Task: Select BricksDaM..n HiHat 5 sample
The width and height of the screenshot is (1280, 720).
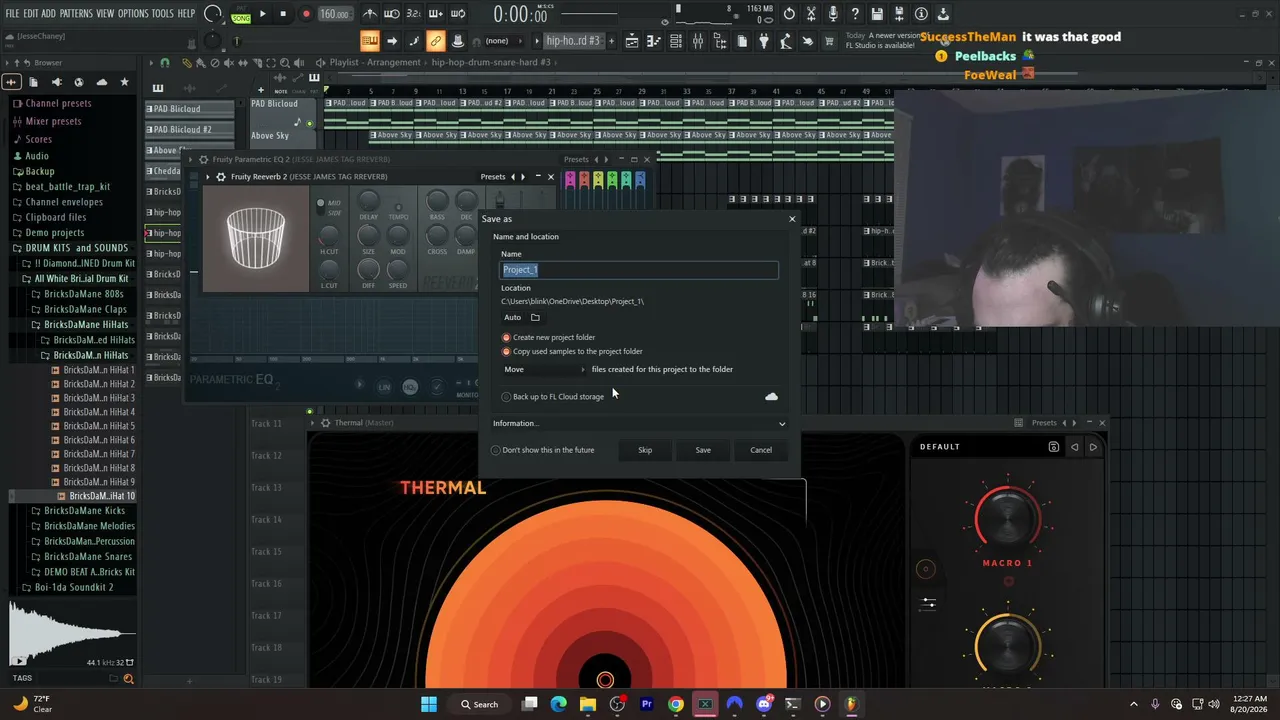Action: click(99, 426)
